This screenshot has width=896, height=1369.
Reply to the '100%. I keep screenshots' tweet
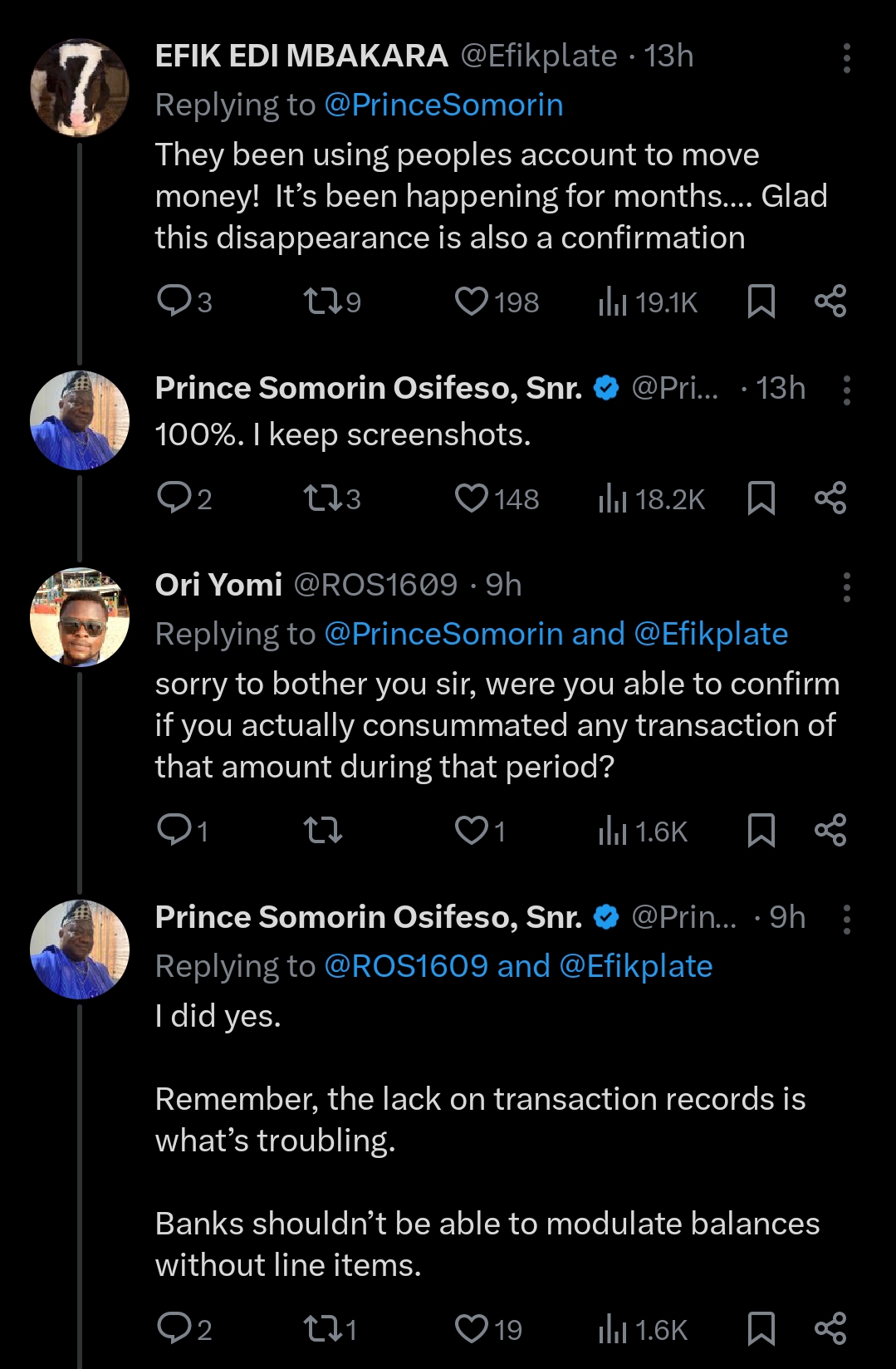tap(174, 498)
